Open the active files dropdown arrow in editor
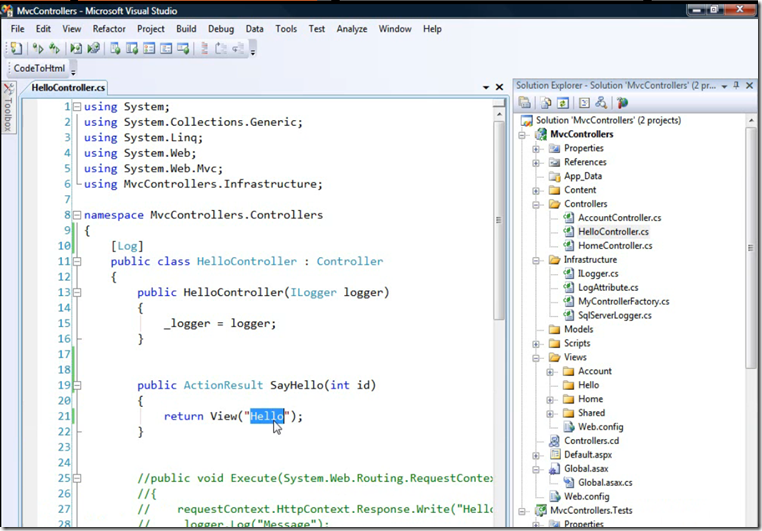Screen dimensions: 762x531 [485, 87]
